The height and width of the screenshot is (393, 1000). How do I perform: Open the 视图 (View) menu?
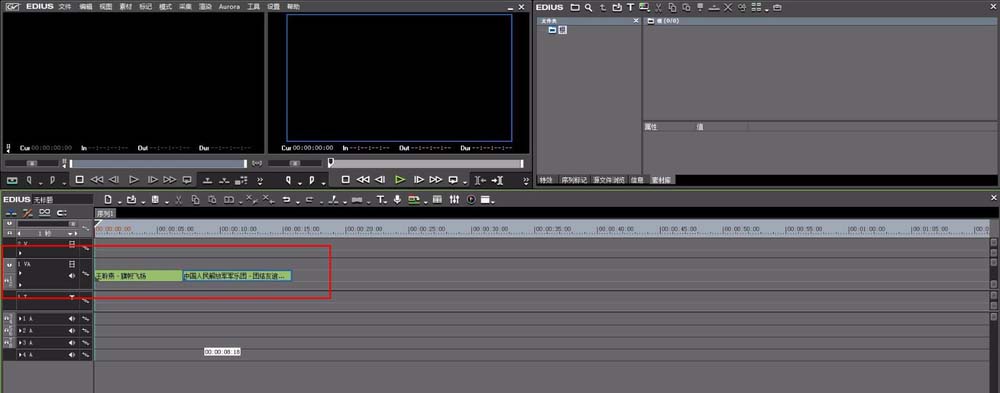[x=106, y=6]
